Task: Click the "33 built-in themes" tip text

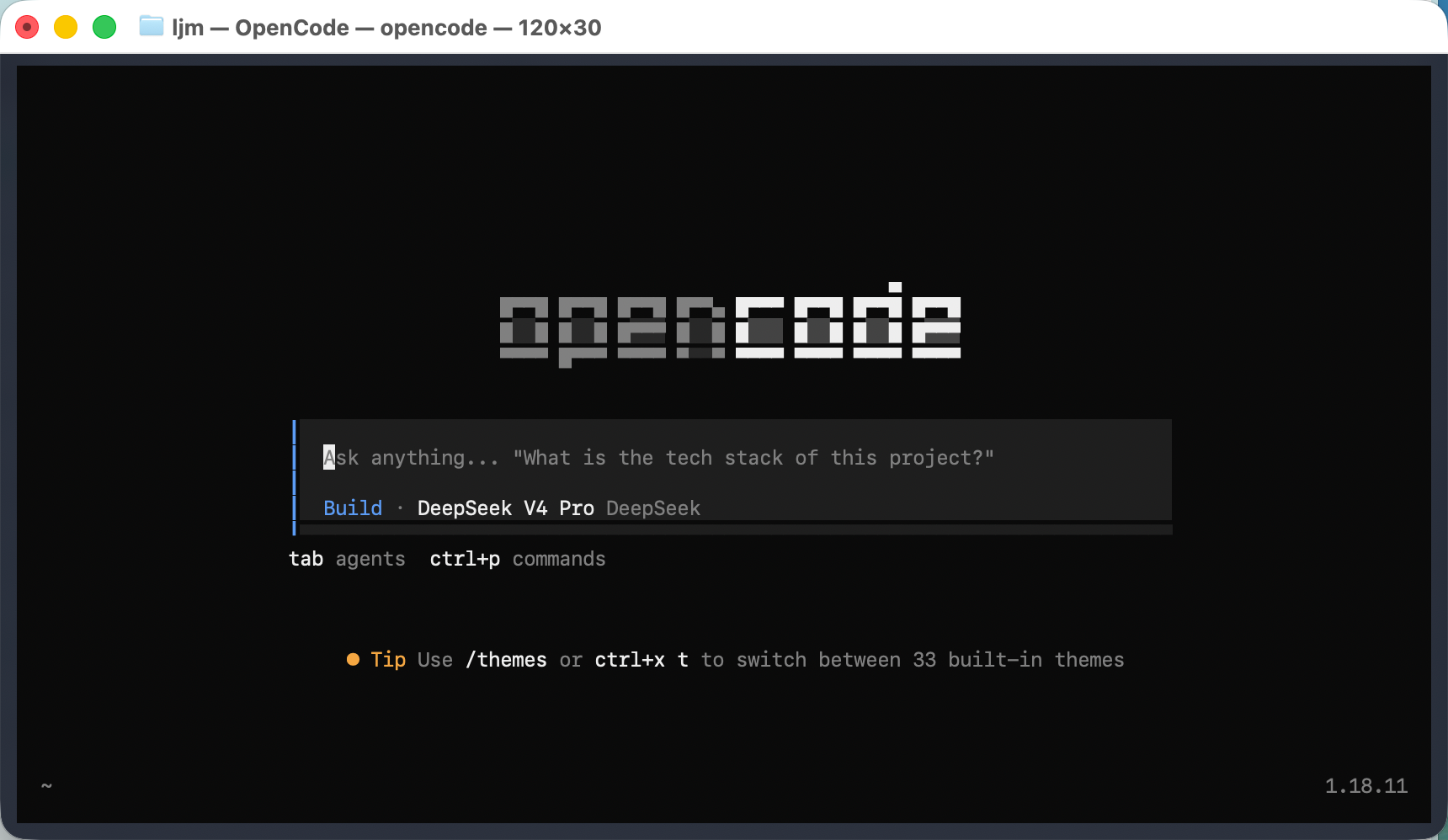Action: (1019, 660)
